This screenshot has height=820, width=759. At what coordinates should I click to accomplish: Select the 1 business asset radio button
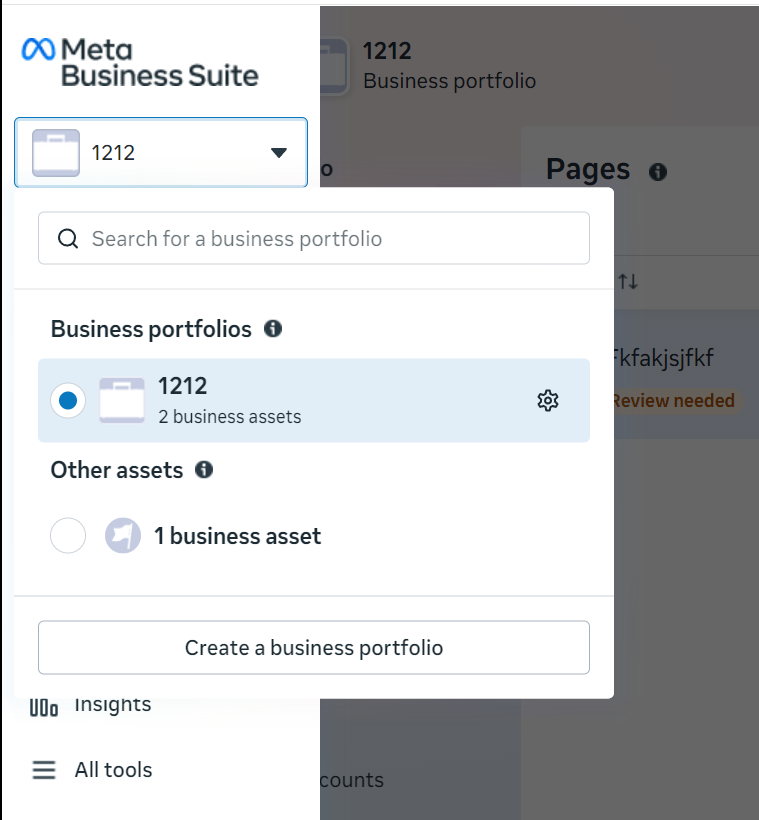click(x=68, y=536)
